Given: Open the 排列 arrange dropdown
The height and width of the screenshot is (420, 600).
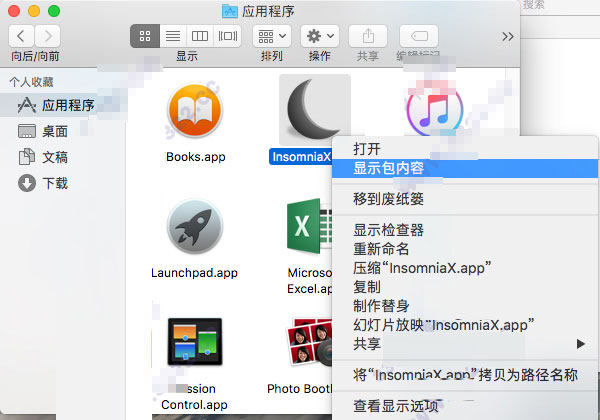Looking at the screenshot, I should click(272, 36).
